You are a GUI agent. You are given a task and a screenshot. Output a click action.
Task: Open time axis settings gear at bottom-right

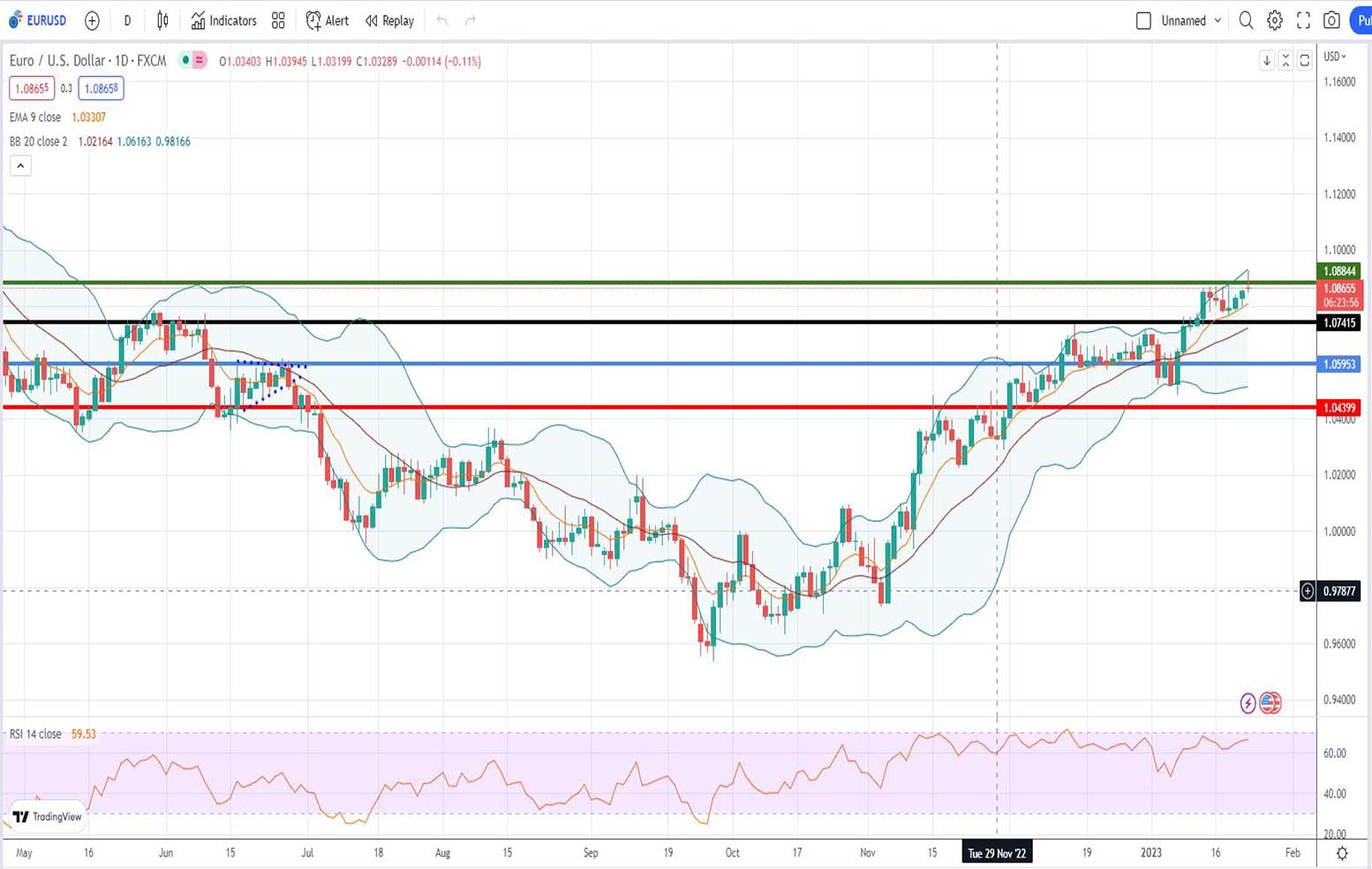tap(1342, 853)
